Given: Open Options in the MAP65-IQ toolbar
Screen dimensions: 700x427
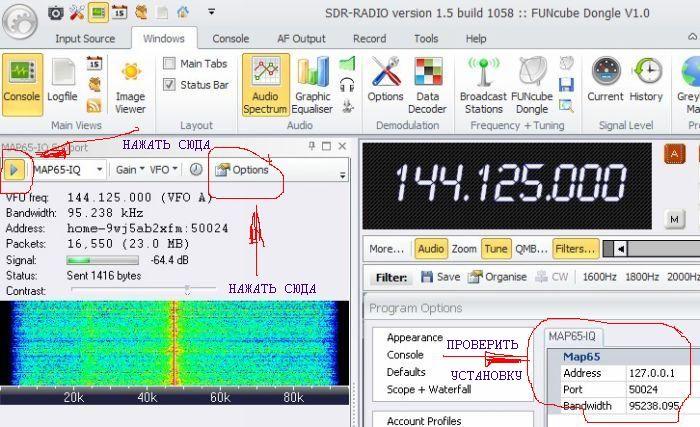Looking at the screenshot, I should [x=242, y=170].
